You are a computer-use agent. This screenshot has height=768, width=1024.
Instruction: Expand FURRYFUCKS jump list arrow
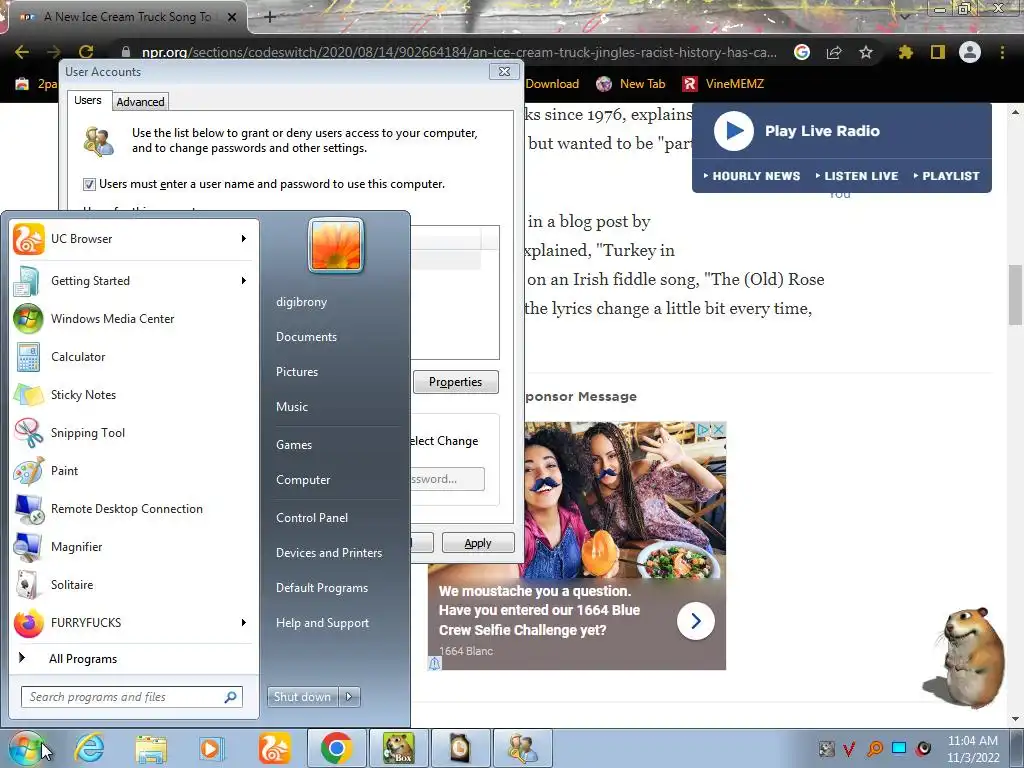coord(244,622)
